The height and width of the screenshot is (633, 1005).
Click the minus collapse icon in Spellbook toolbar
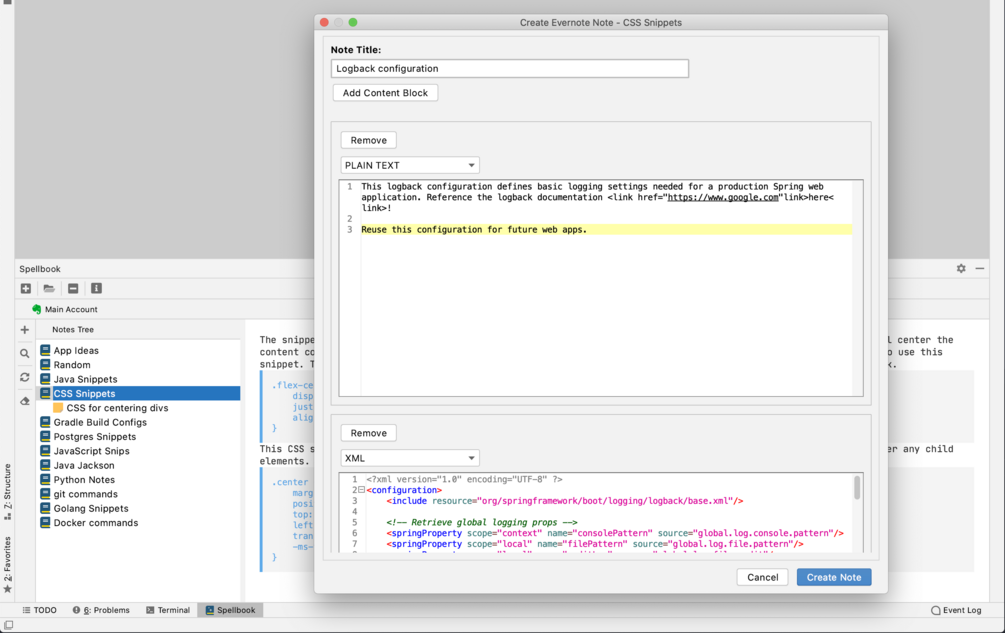click(73, 288)
